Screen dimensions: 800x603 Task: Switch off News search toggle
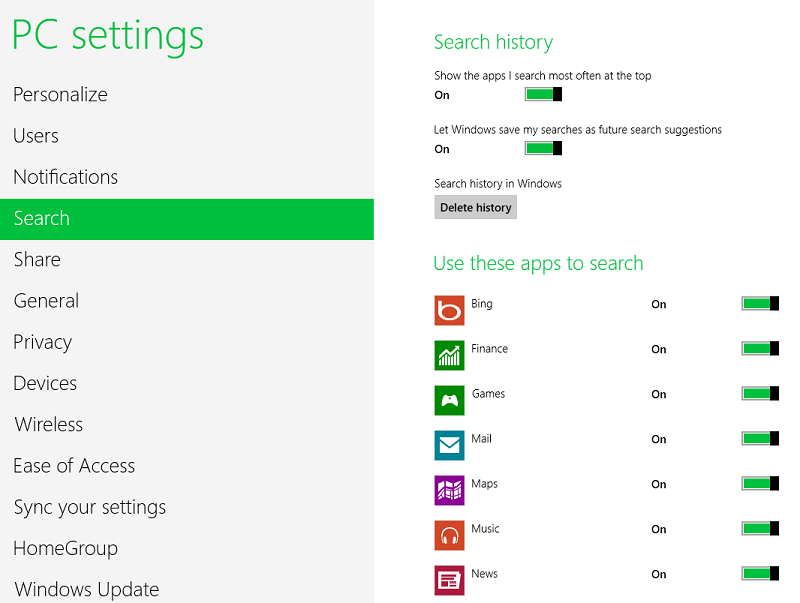tap(760, 573)
